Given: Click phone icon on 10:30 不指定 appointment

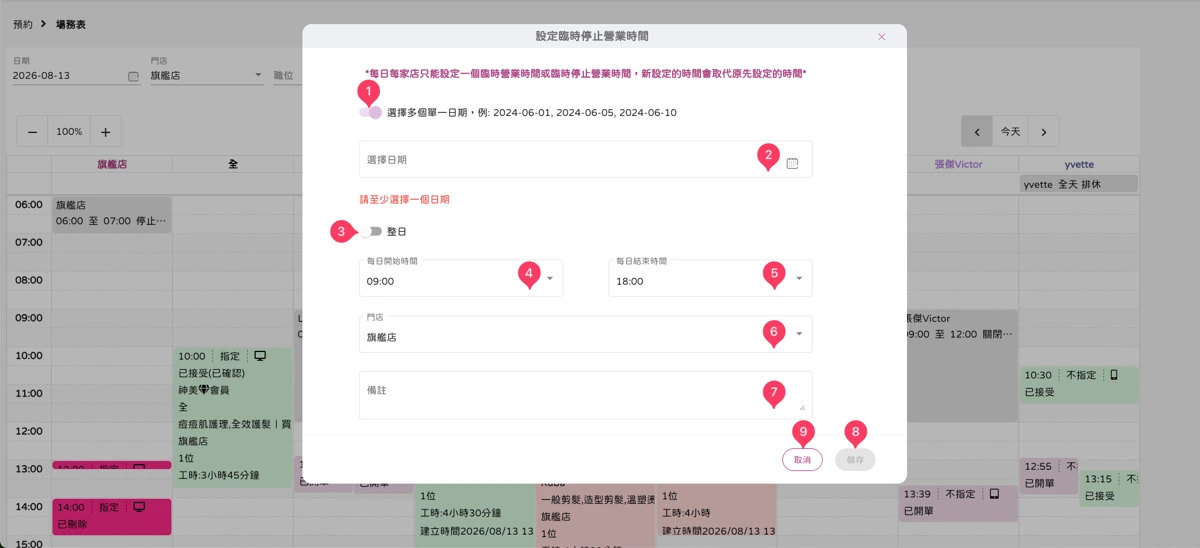Looking at the screenshot, I should (x=1115, y=375).
